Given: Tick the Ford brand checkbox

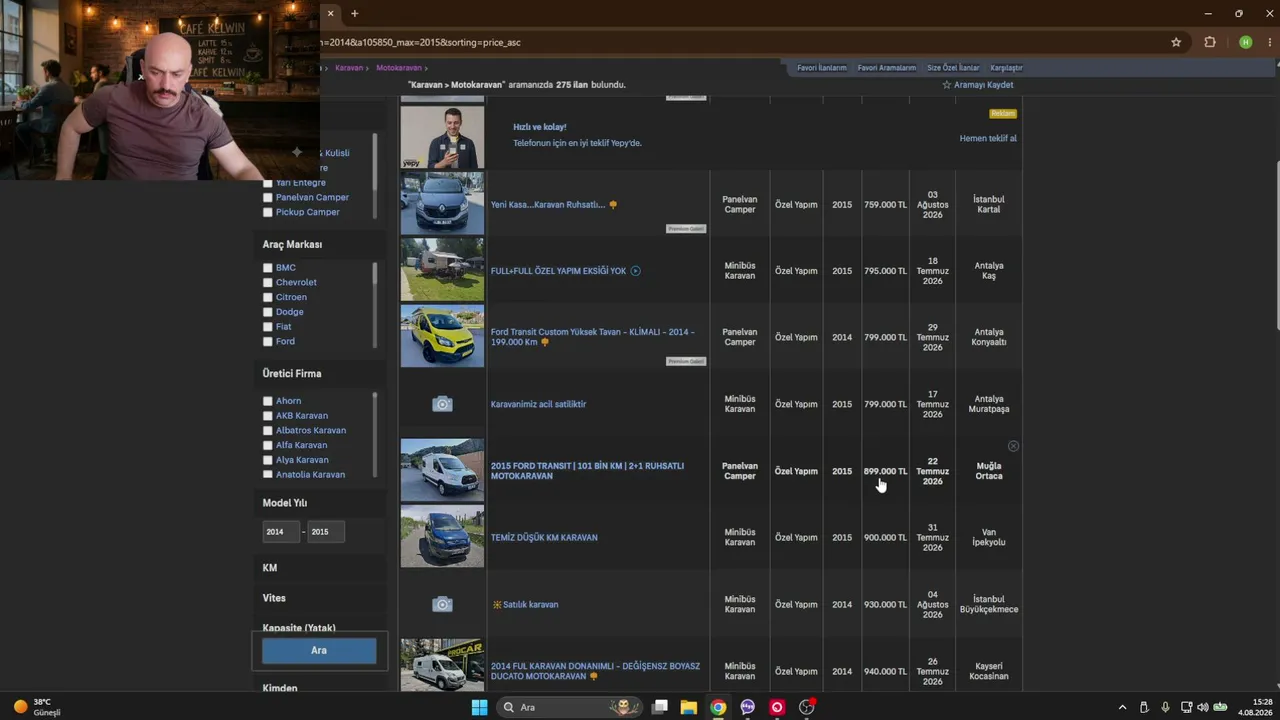Looking at the screenshot, I should click(268, 342).
